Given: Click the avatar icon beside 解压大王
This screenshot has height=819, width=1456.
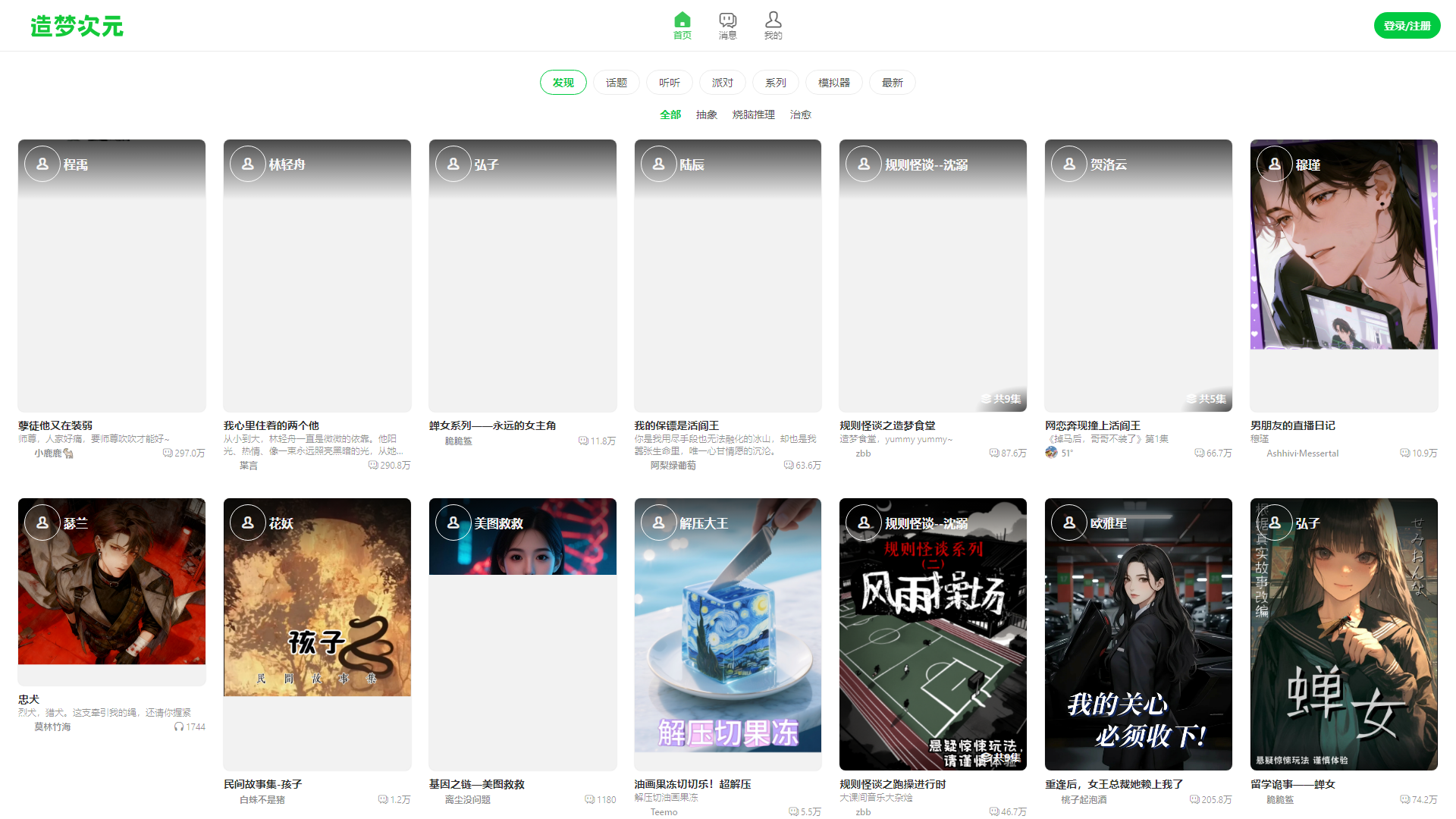Looking at the screenshot, I should (x=659, y=522).
